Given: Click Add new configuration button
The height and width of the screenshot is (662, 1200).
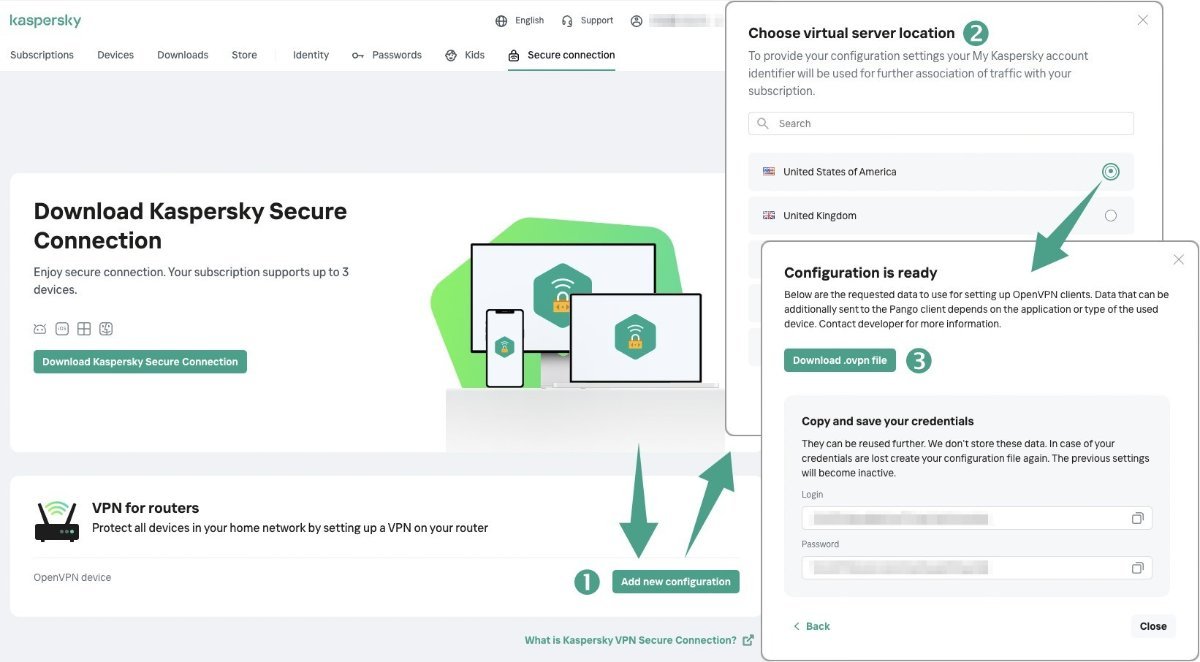Looking at the screenshot, I should coord(676,582).
